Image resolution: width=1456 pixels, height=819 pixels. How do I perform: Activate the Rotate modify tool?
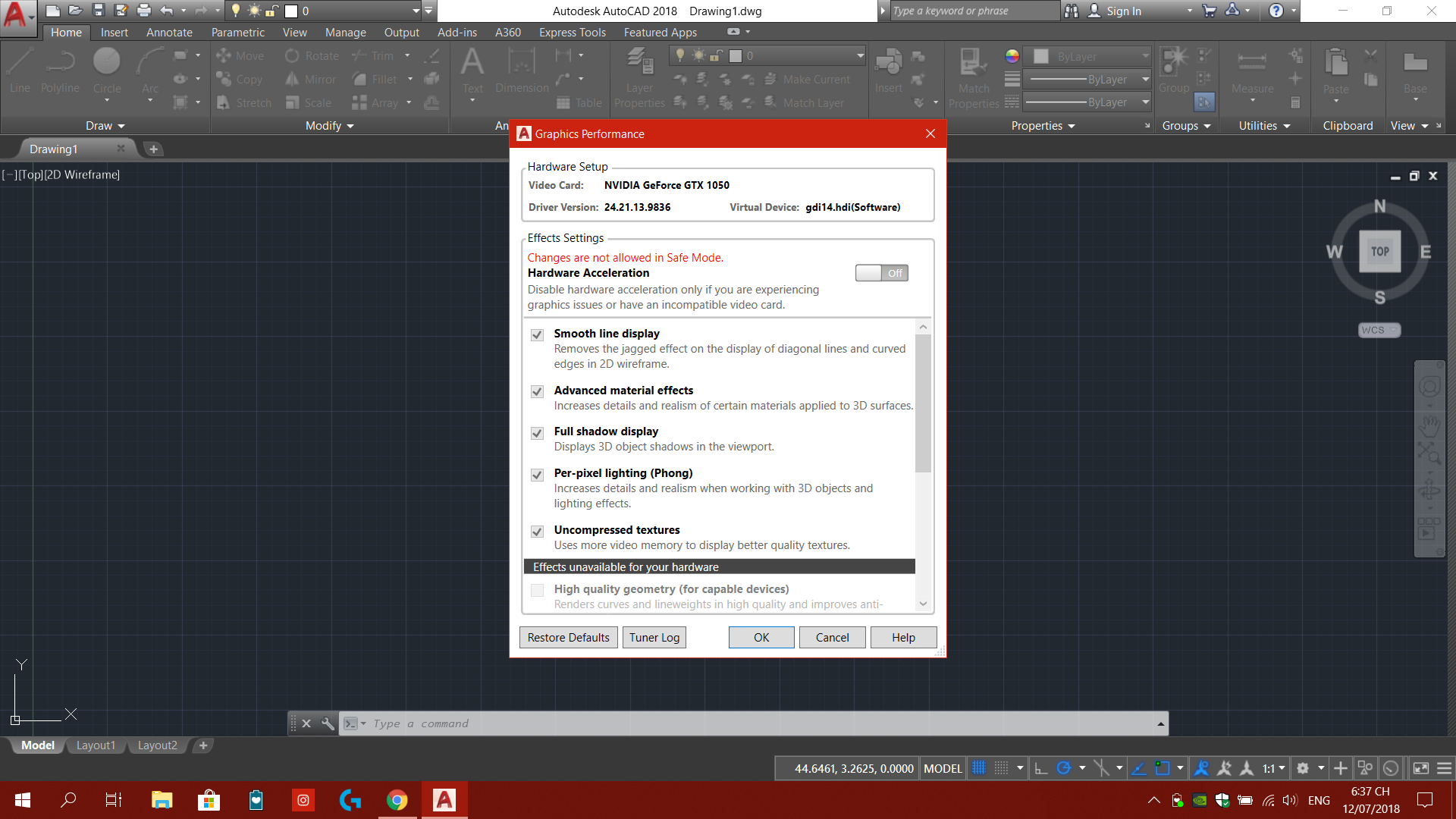(311, 55)
